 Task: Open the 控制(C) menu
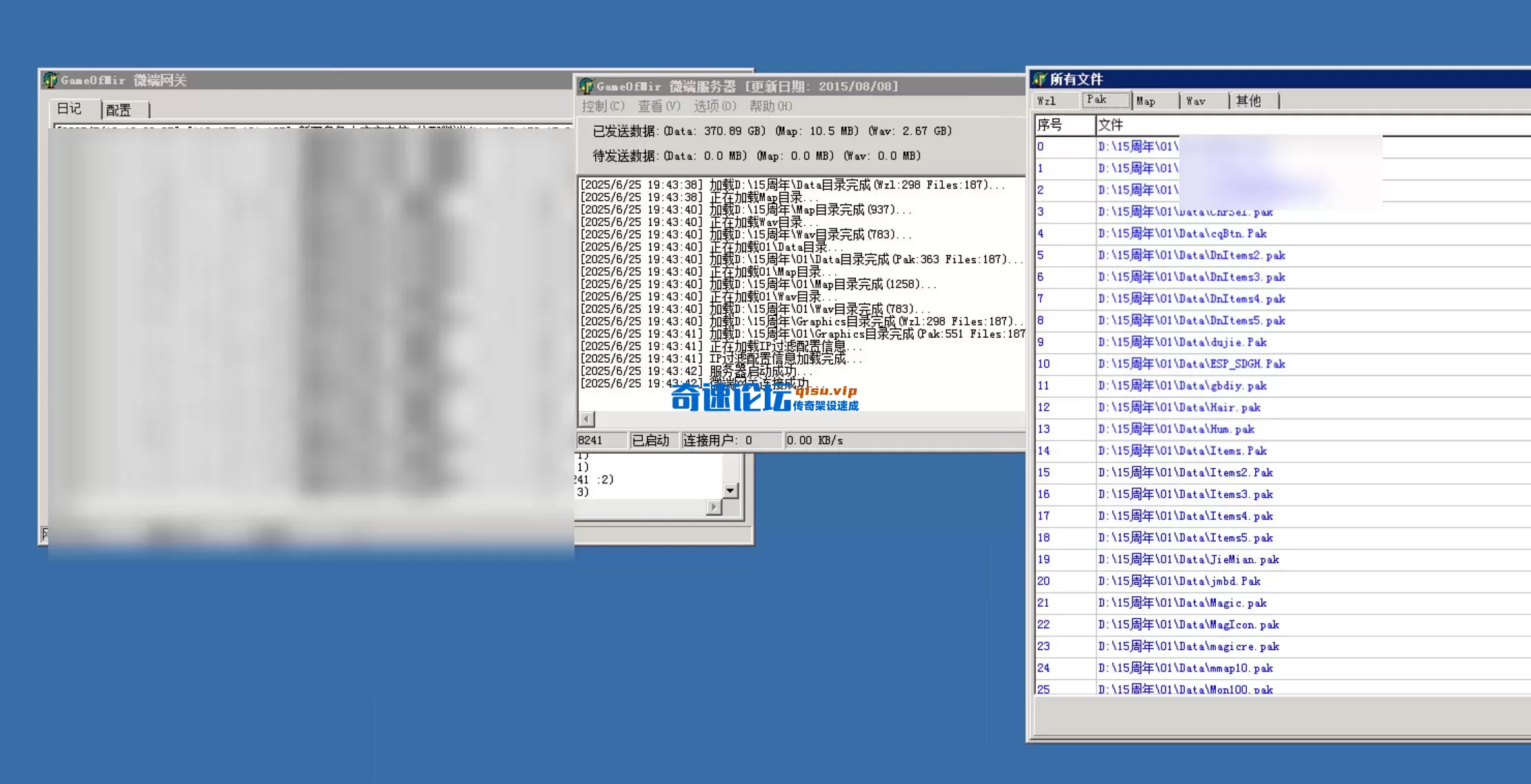tap(601, 106)
